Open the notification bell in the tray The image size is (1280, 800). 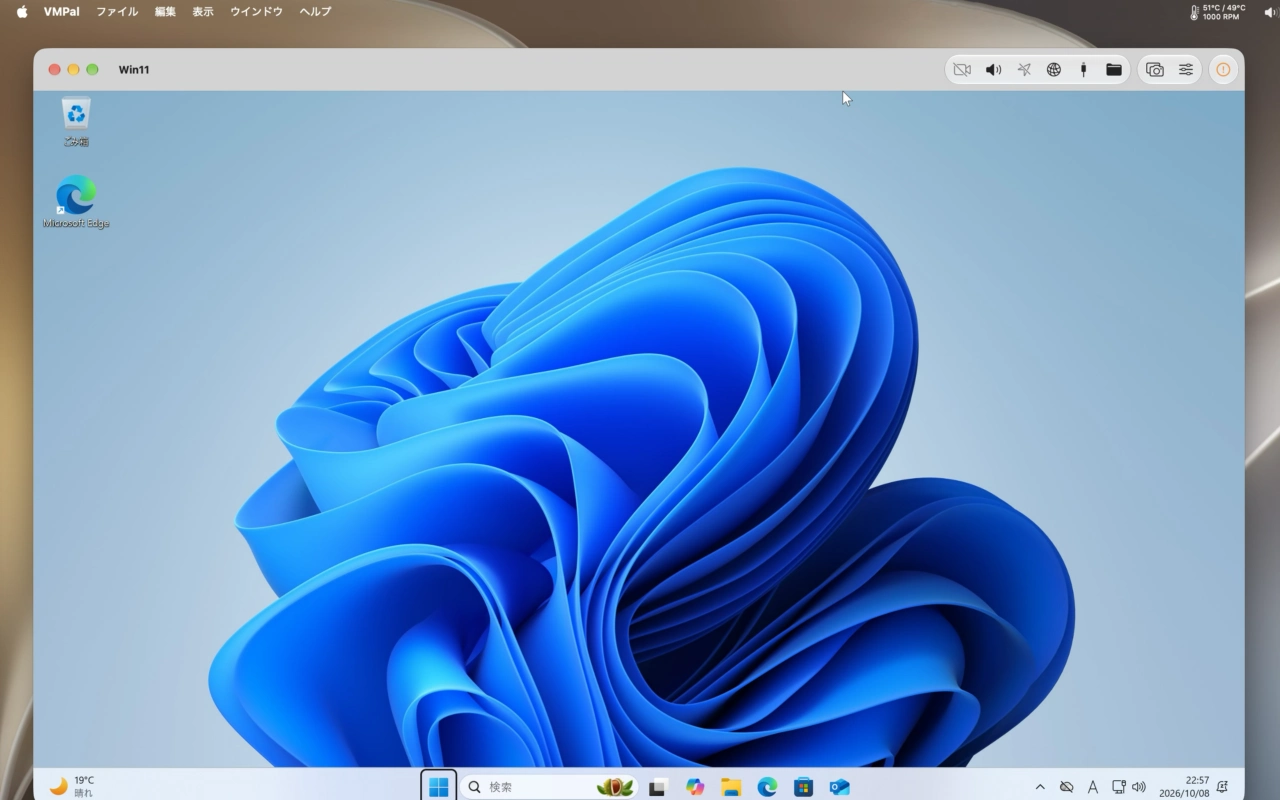tap(1222, 787)
